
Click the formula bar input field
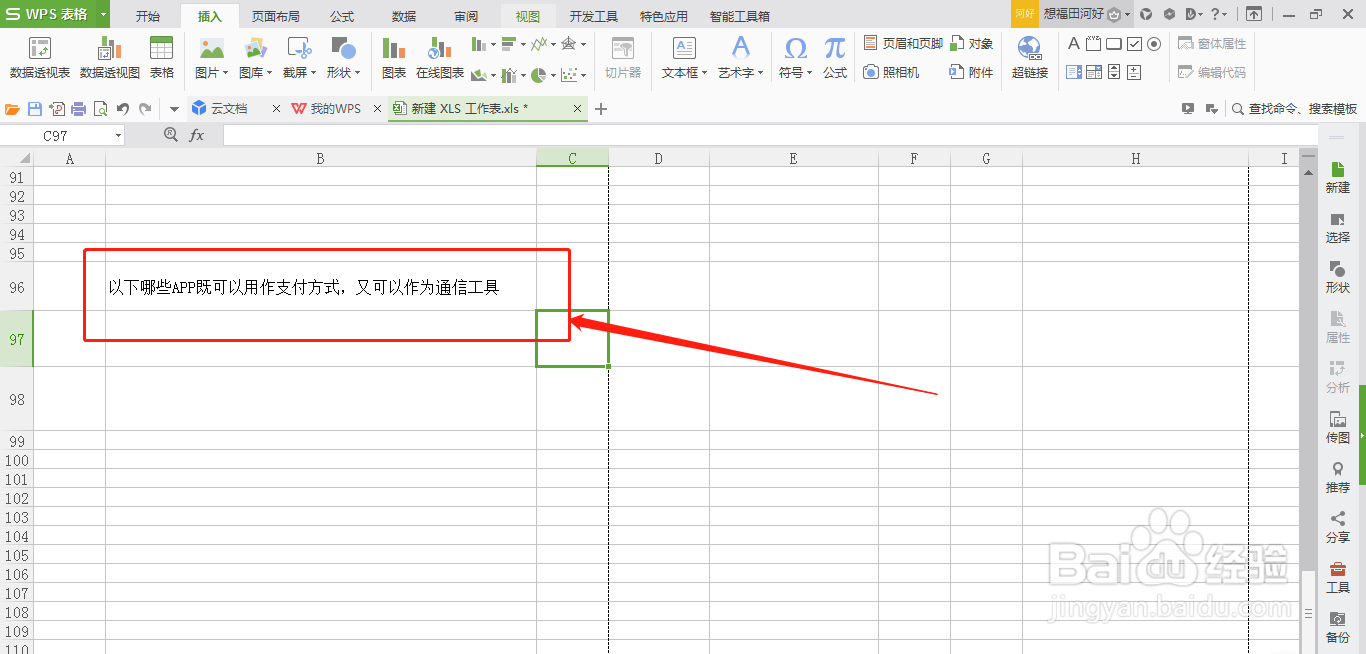[x=768, y=135]
